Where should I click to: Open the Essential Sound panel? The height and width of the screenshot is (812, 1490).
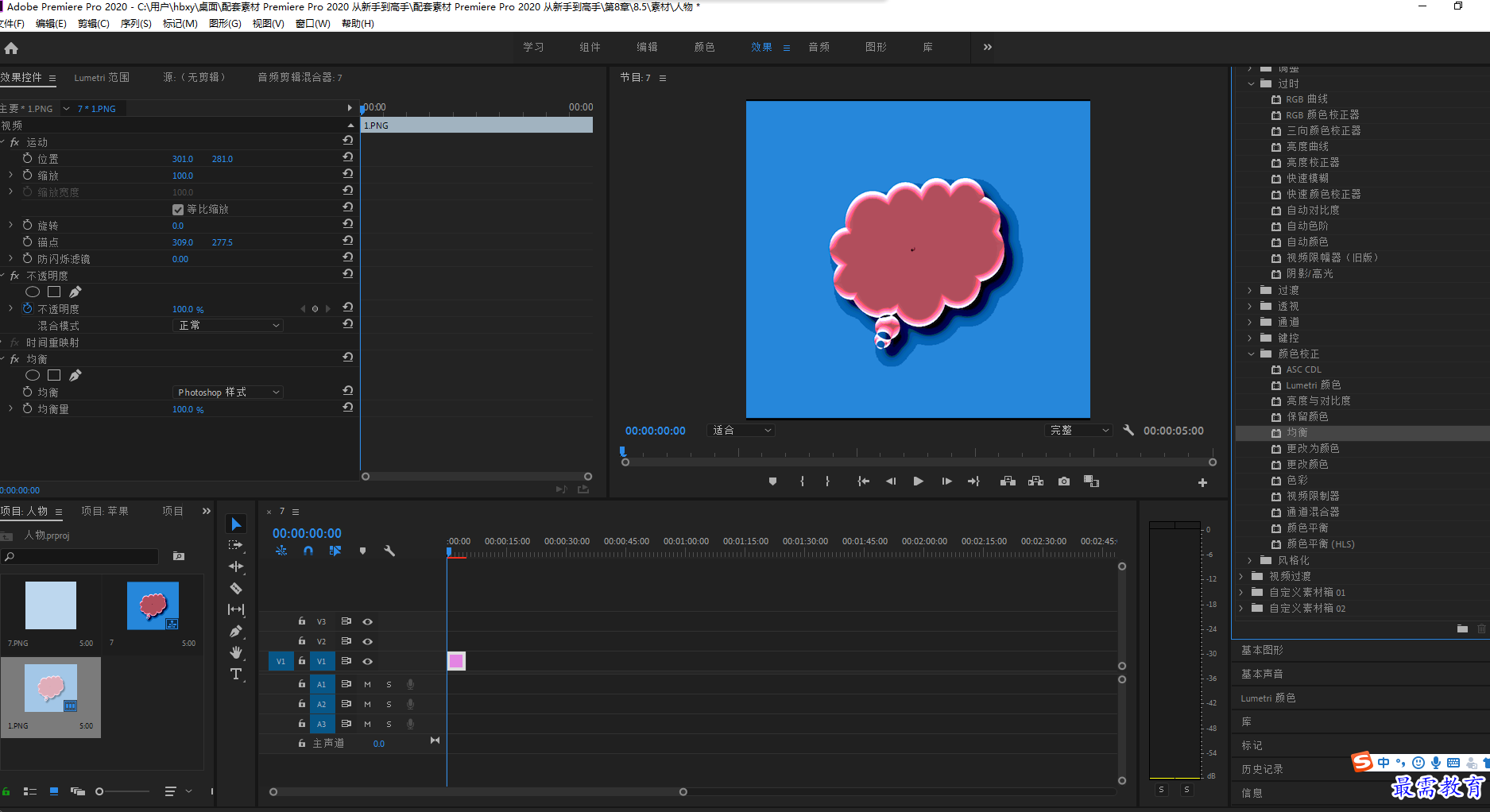pyautogui.click(x=1263, y=674)
